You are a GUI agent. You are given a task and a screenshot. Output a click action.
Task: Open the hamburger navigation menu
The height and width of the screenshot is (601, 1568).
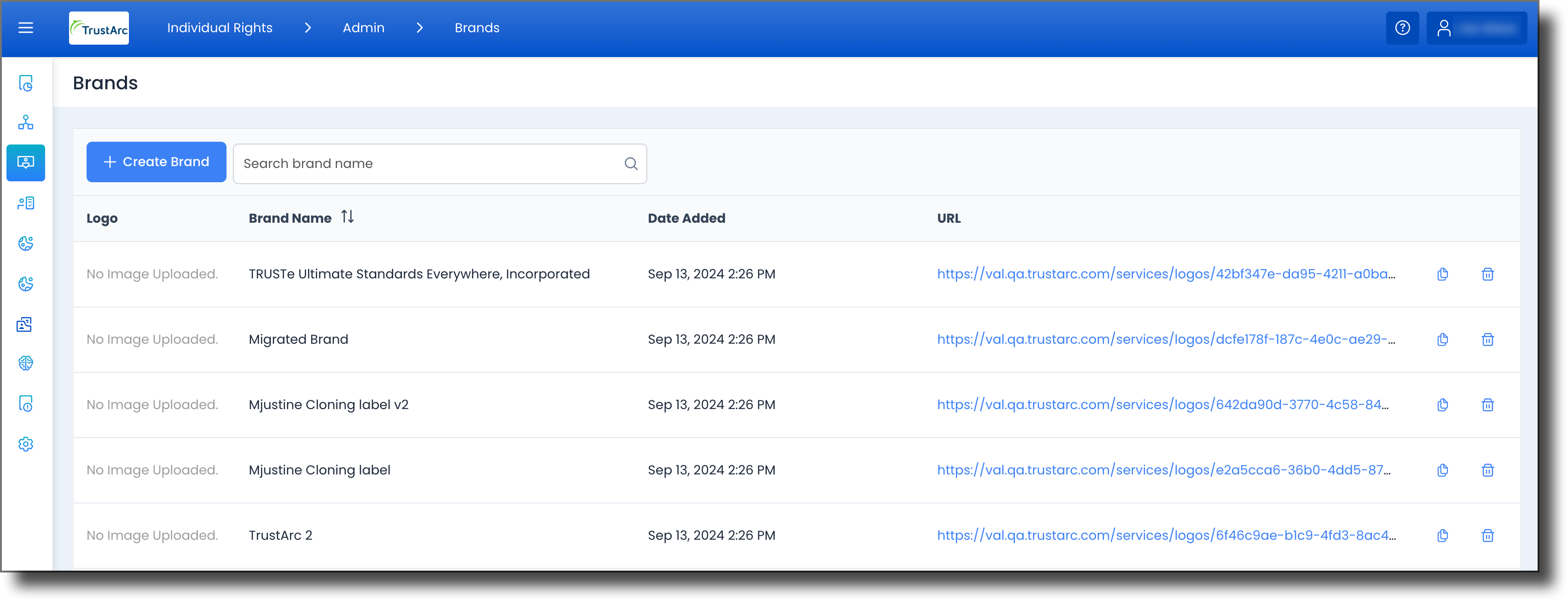(26, 28)
